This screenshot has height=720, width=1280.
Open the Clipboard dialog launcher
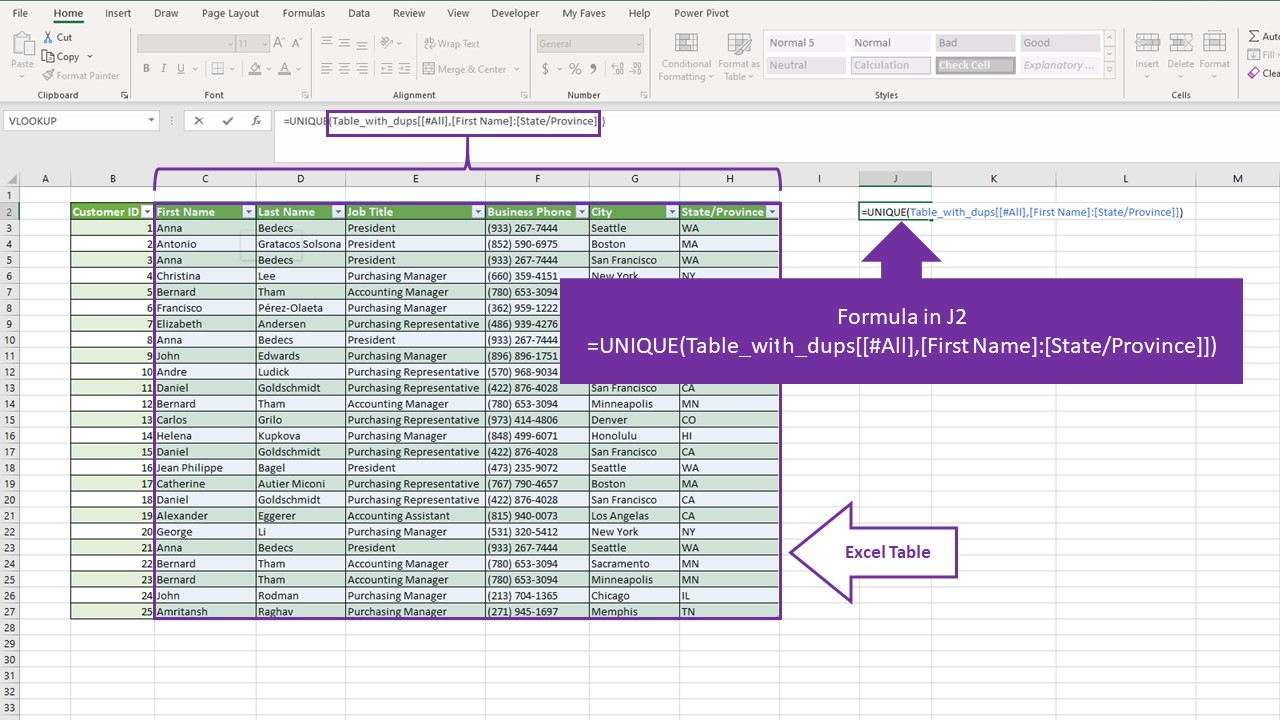[125, 95]
